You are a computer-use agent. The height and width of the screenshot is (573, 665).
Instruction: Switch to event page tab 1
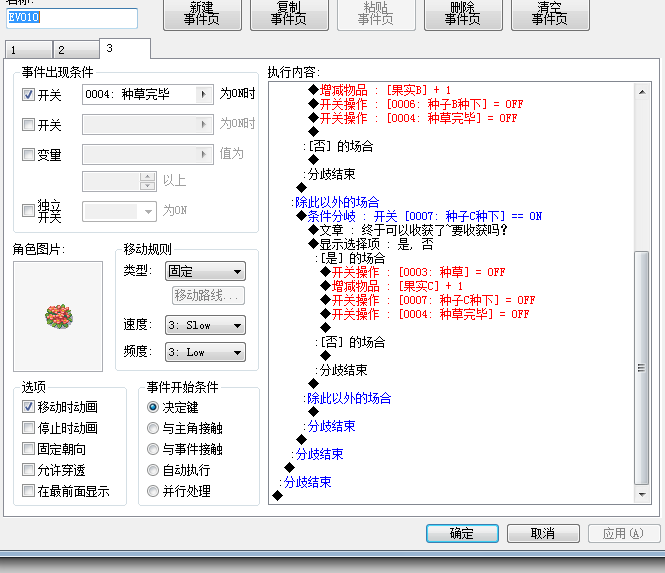[x=28, y=50]
